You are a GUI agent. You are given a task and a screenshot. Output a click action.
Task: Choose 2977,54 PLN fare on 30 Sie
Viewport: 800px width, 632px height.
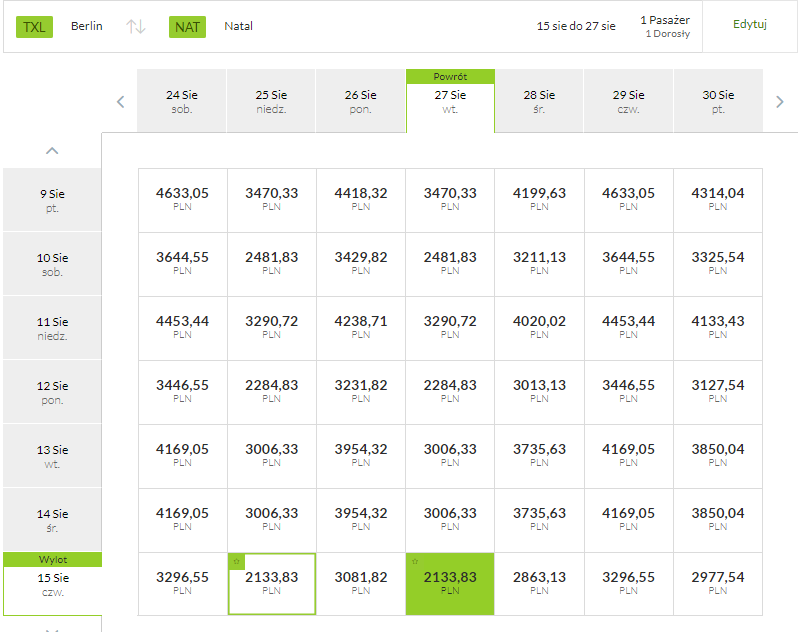pyautogui.click(x=718, y=584)
